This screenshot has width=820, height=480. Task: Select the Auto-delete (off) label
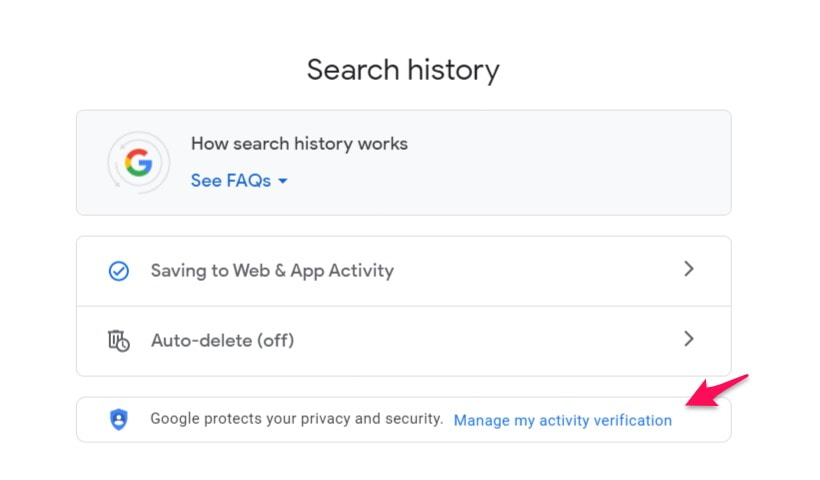[x=222, y=340]
